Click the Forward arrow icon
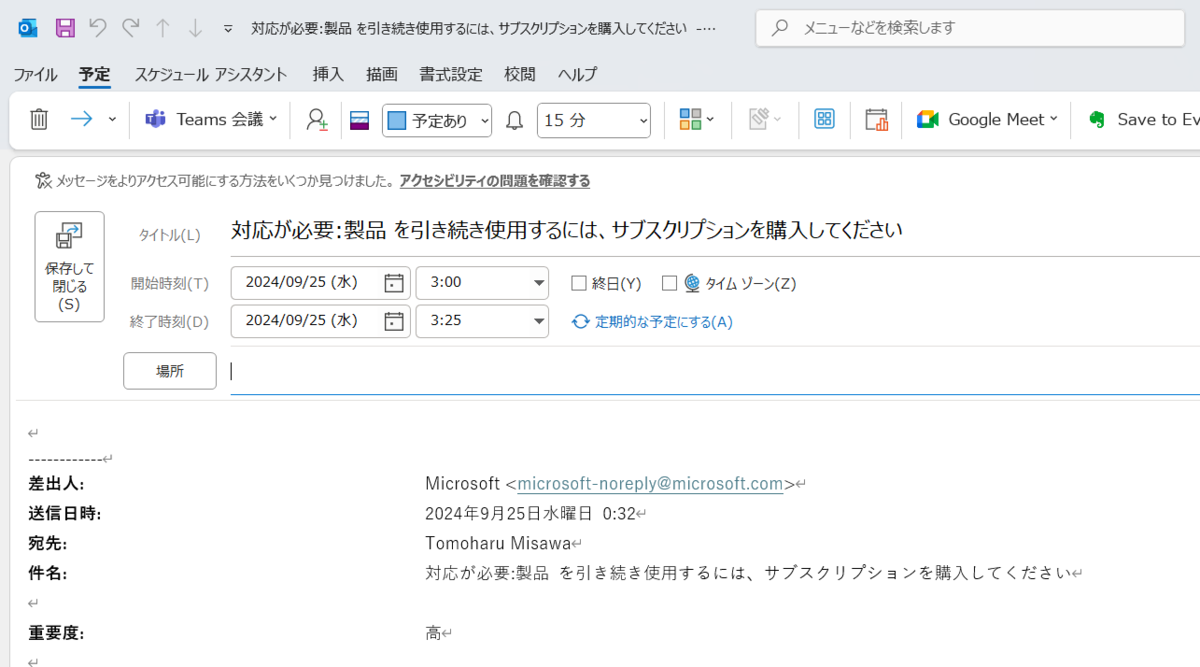The height and width of the screenshot is (667, 1200). point(82,119)
